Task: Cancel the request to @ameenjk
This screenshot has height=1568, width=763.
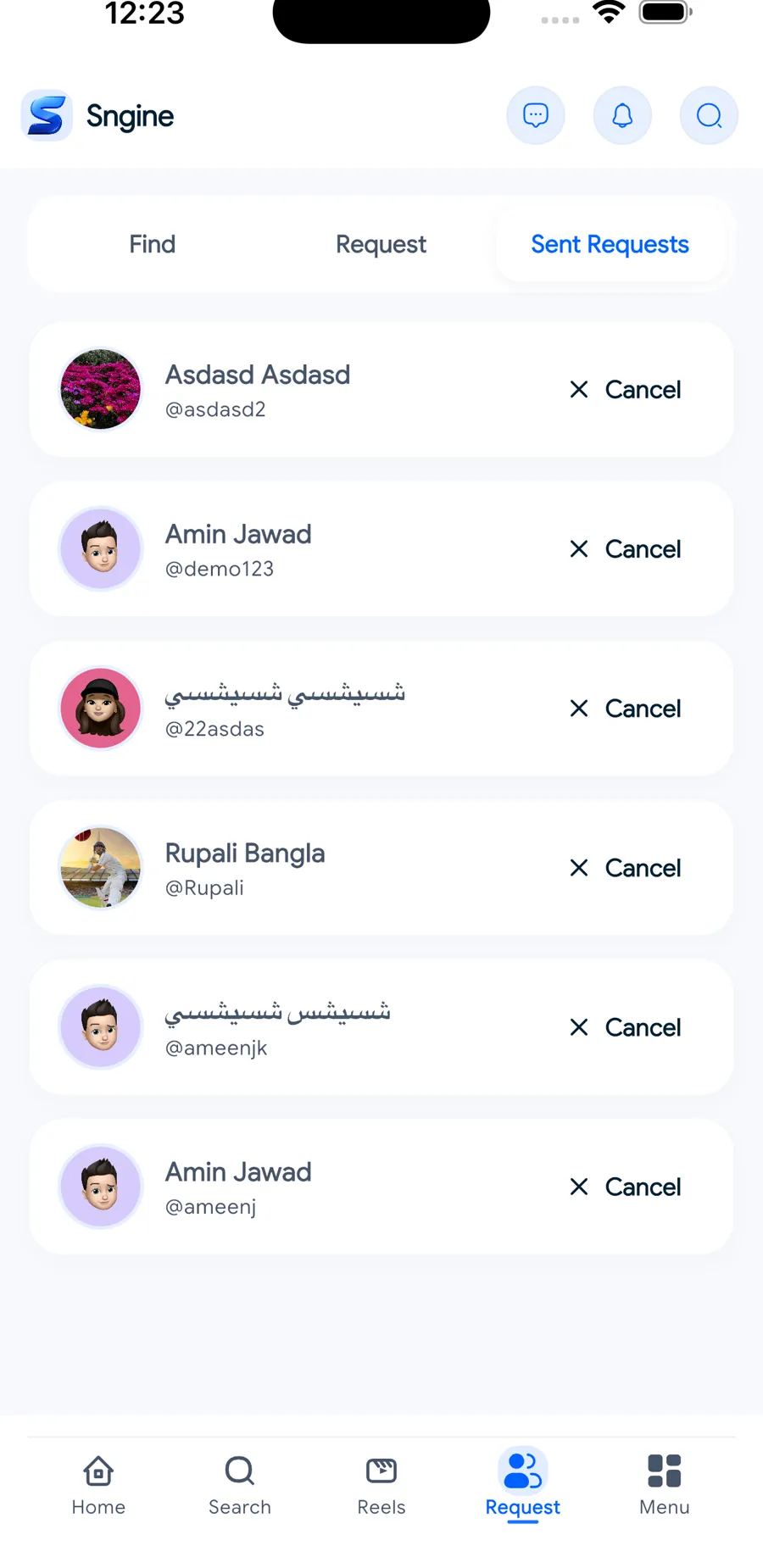Action: [x=626, y=1027]
